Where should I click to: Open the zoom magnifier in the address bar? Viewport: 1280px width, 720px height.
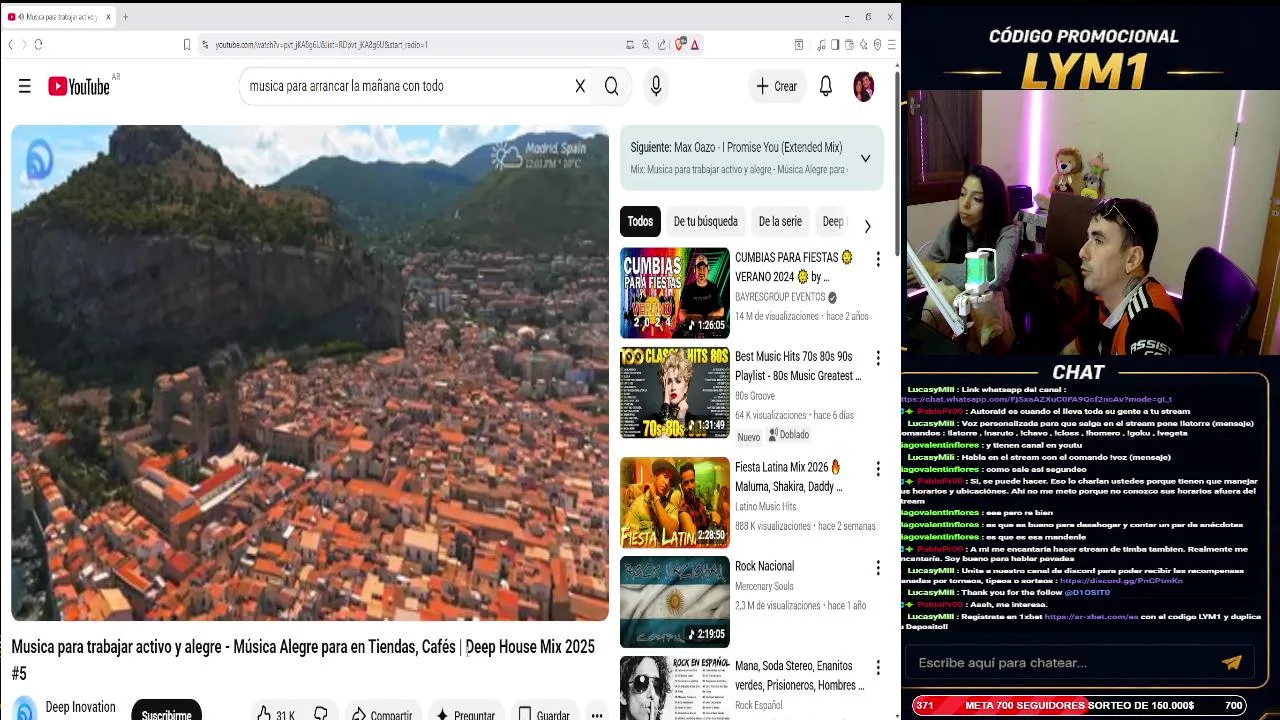pyautogui.click(x=646, y=44)
